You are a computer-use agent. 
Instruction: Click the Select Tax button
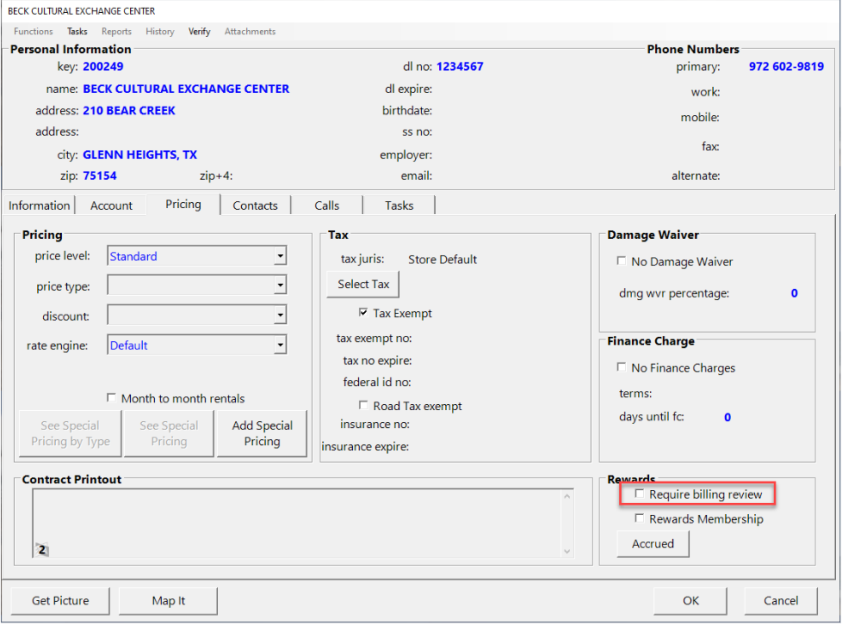pos(362,284)
